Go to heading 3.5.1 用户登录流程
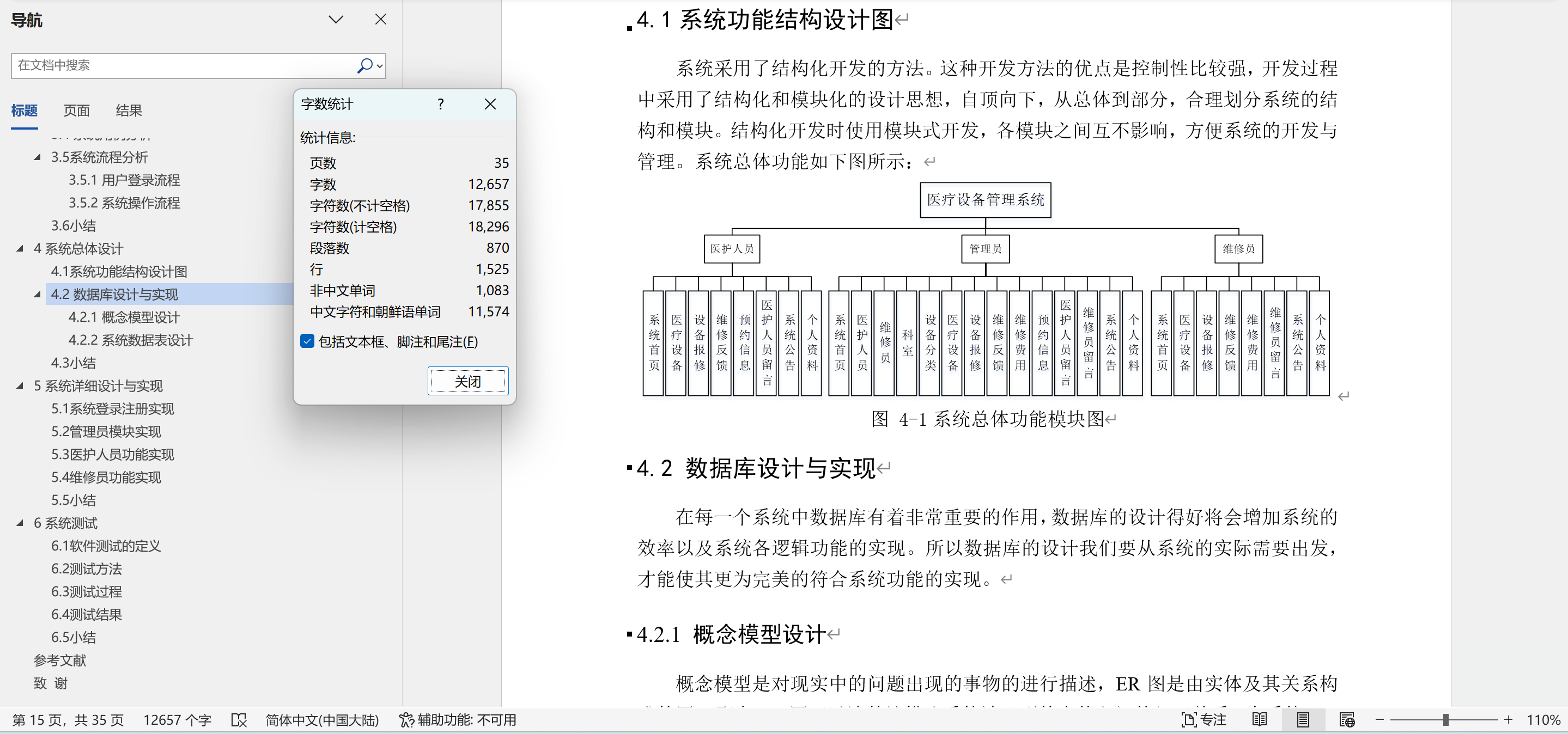 pyautogui.click(x=124, y=181)
